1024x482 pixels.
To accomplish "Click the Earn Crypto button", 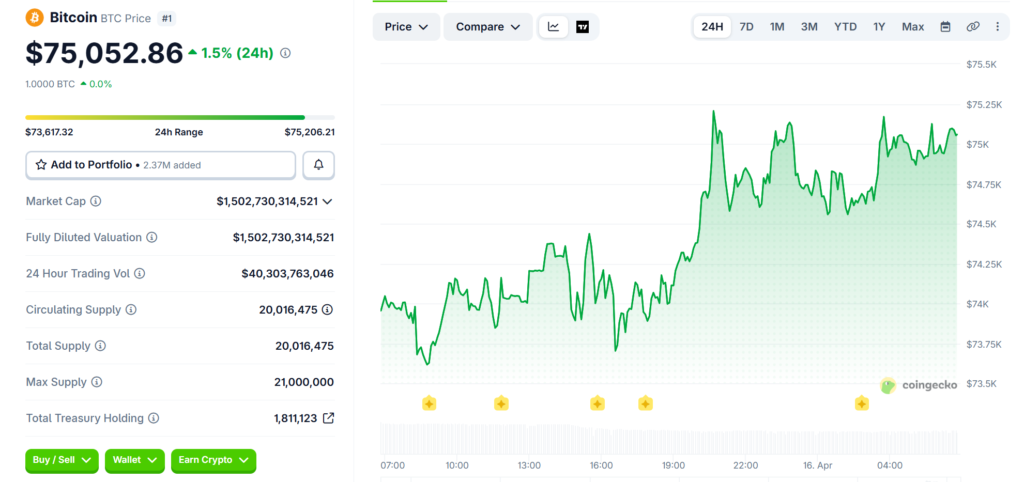I will [x=213, y=460].
